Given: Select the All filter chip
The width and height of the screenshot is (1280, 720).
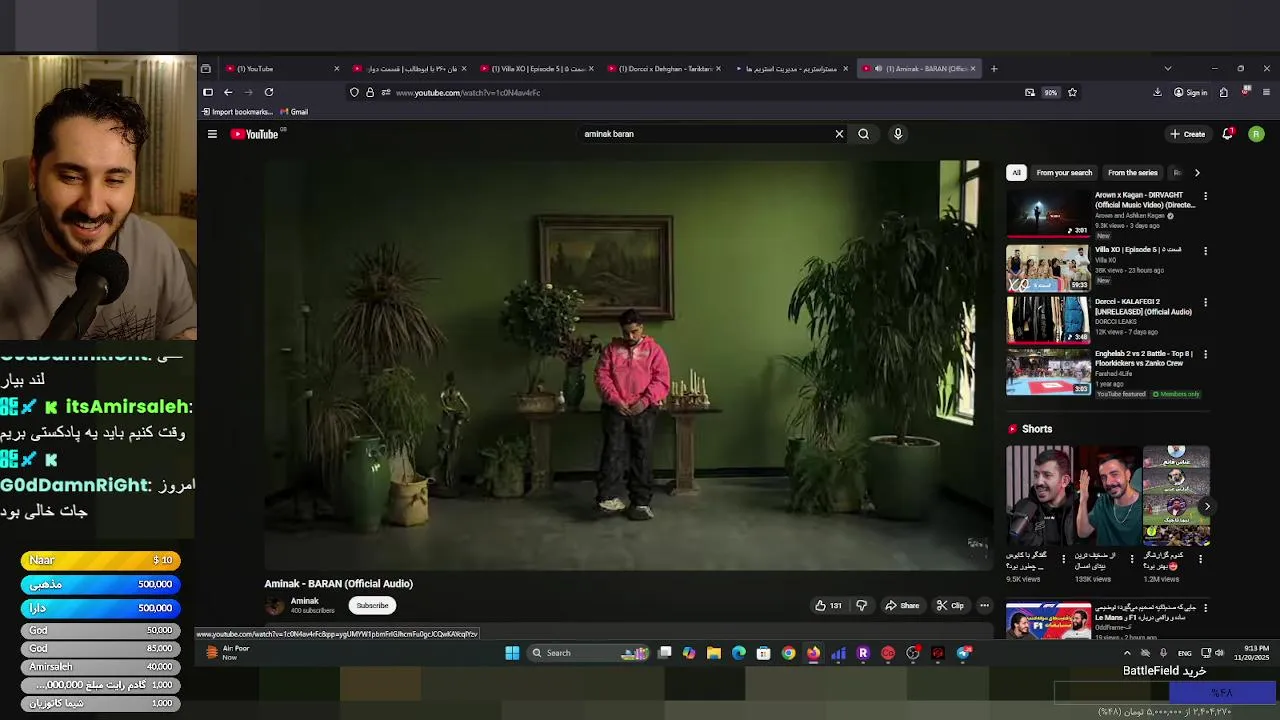Looking at the screenshot, I should coord(1016,173).
